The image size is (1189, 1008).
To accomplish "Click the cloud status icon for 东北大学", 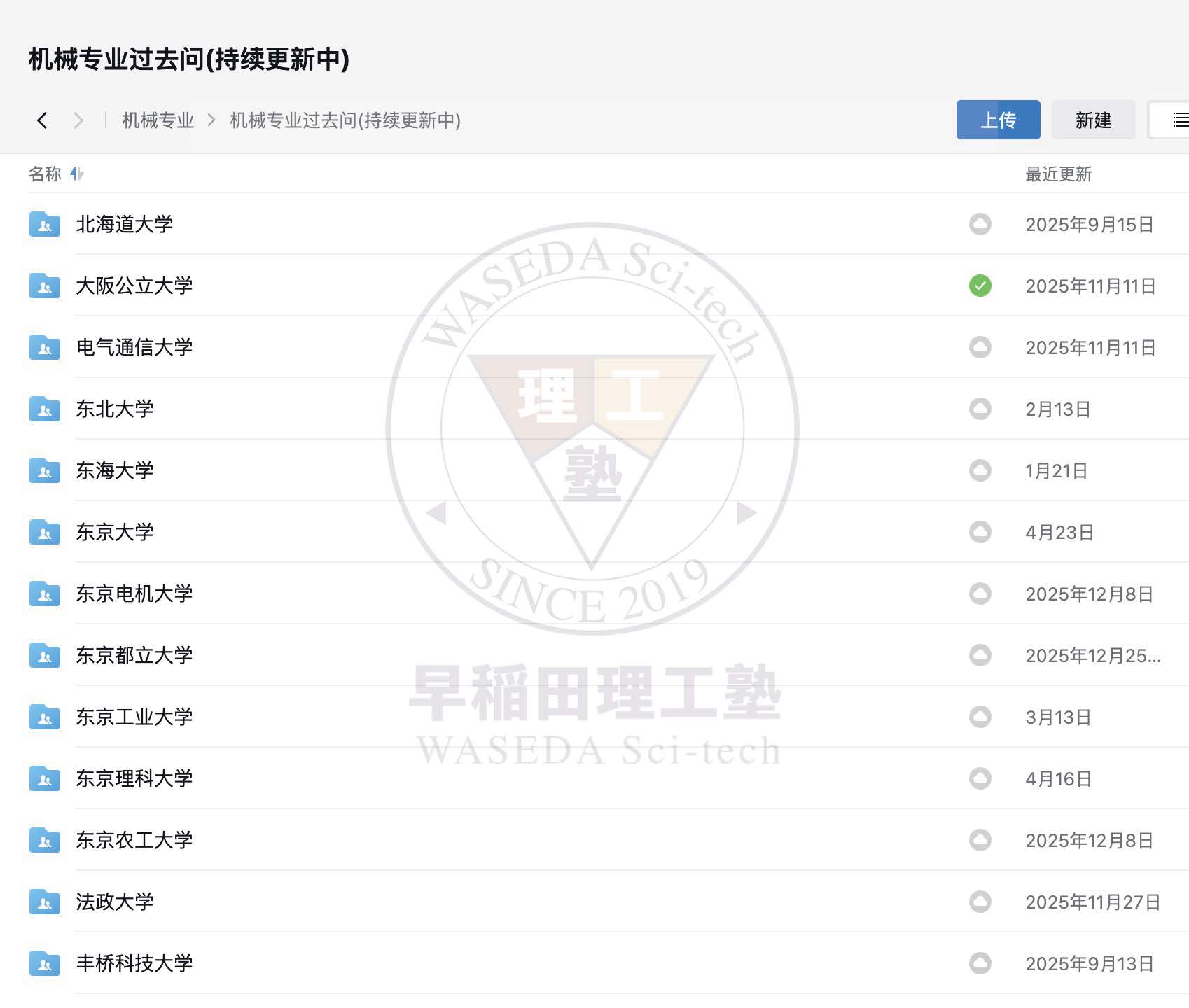I will tap(980, 409).
